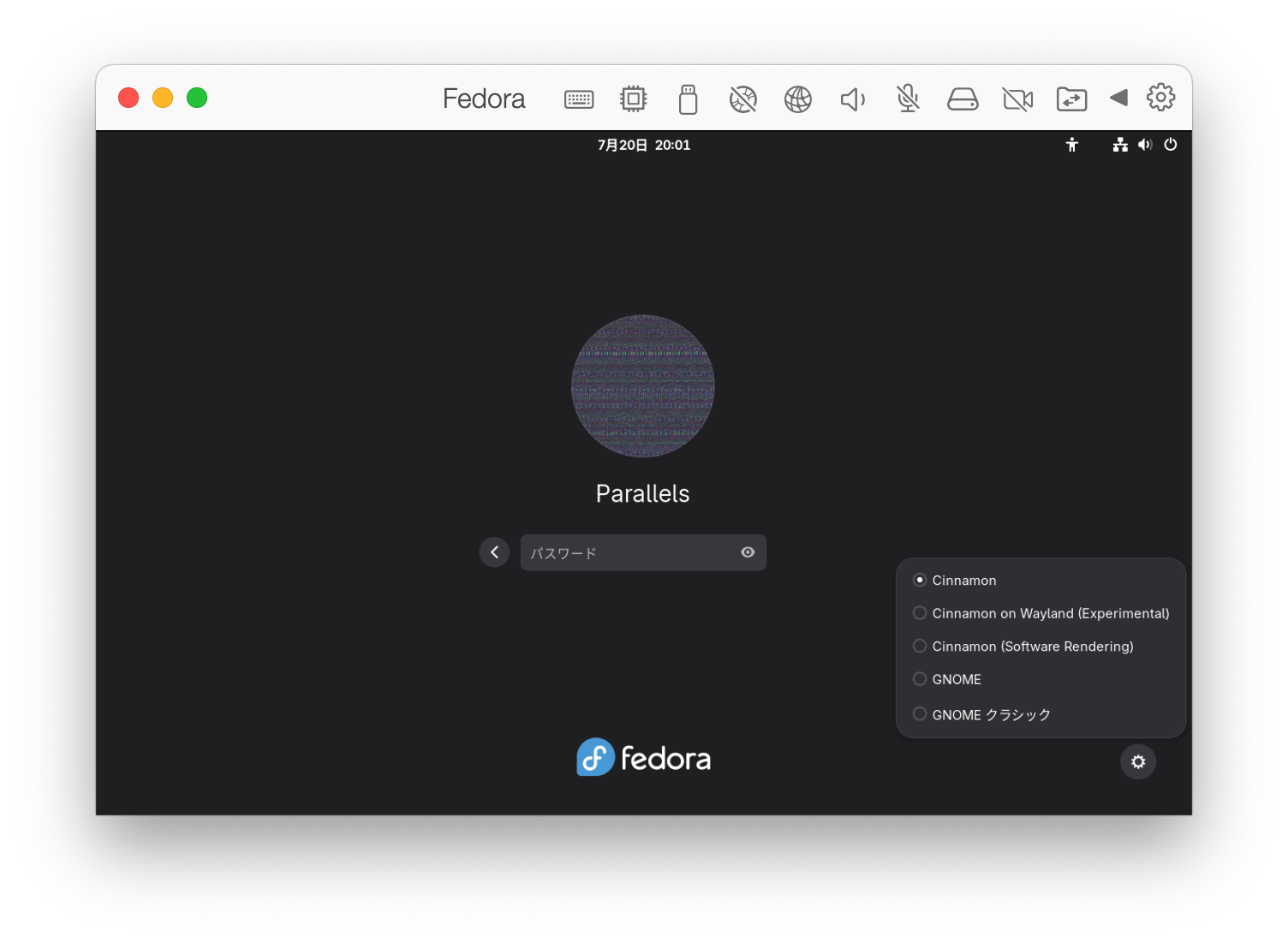The width and height of the screenshot is (1288, 942).
Task: Open the shared folder icon in toolbar
Action: tap(1071, 99)
